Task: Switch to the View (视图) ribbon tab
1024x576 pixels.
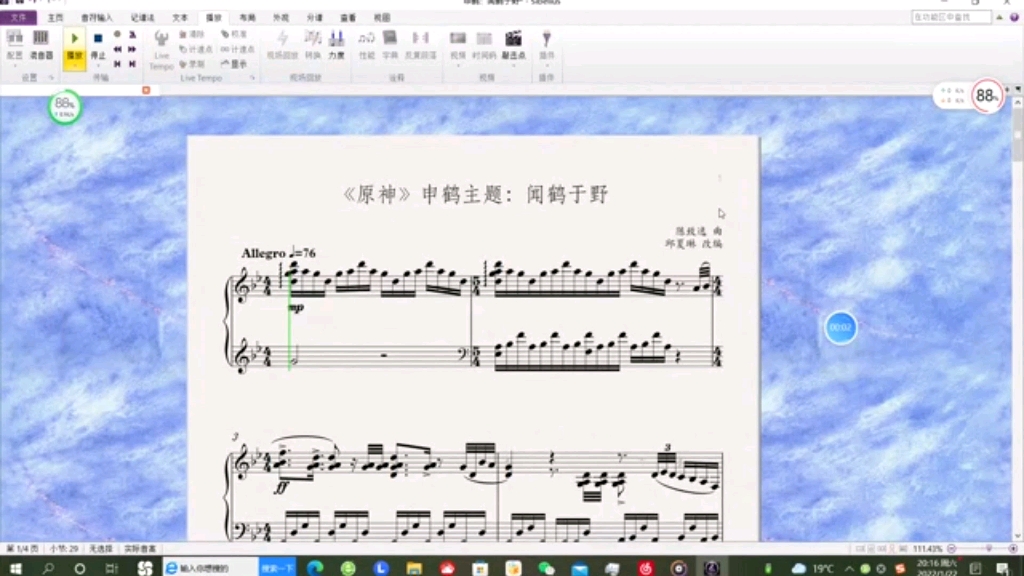Action: pyautogui.click(x=382, y=18)
